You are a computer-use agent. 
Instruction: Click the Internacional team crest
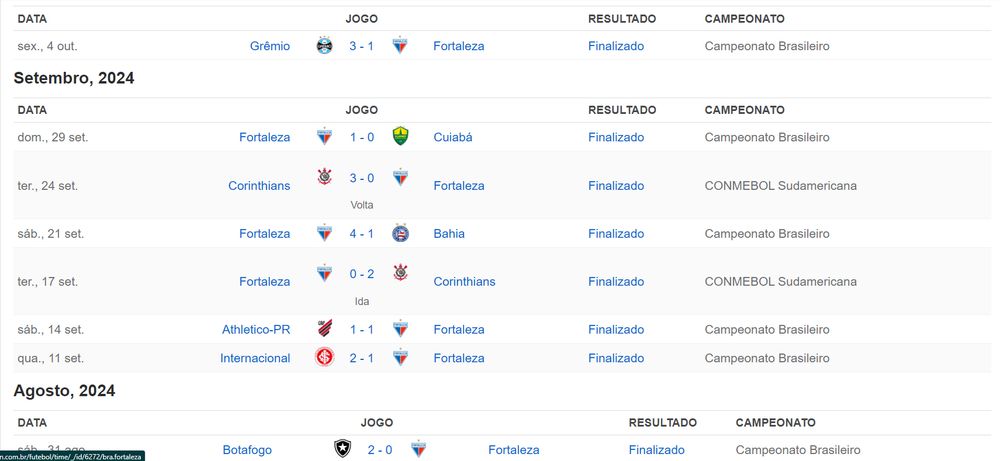coord(324,358)
